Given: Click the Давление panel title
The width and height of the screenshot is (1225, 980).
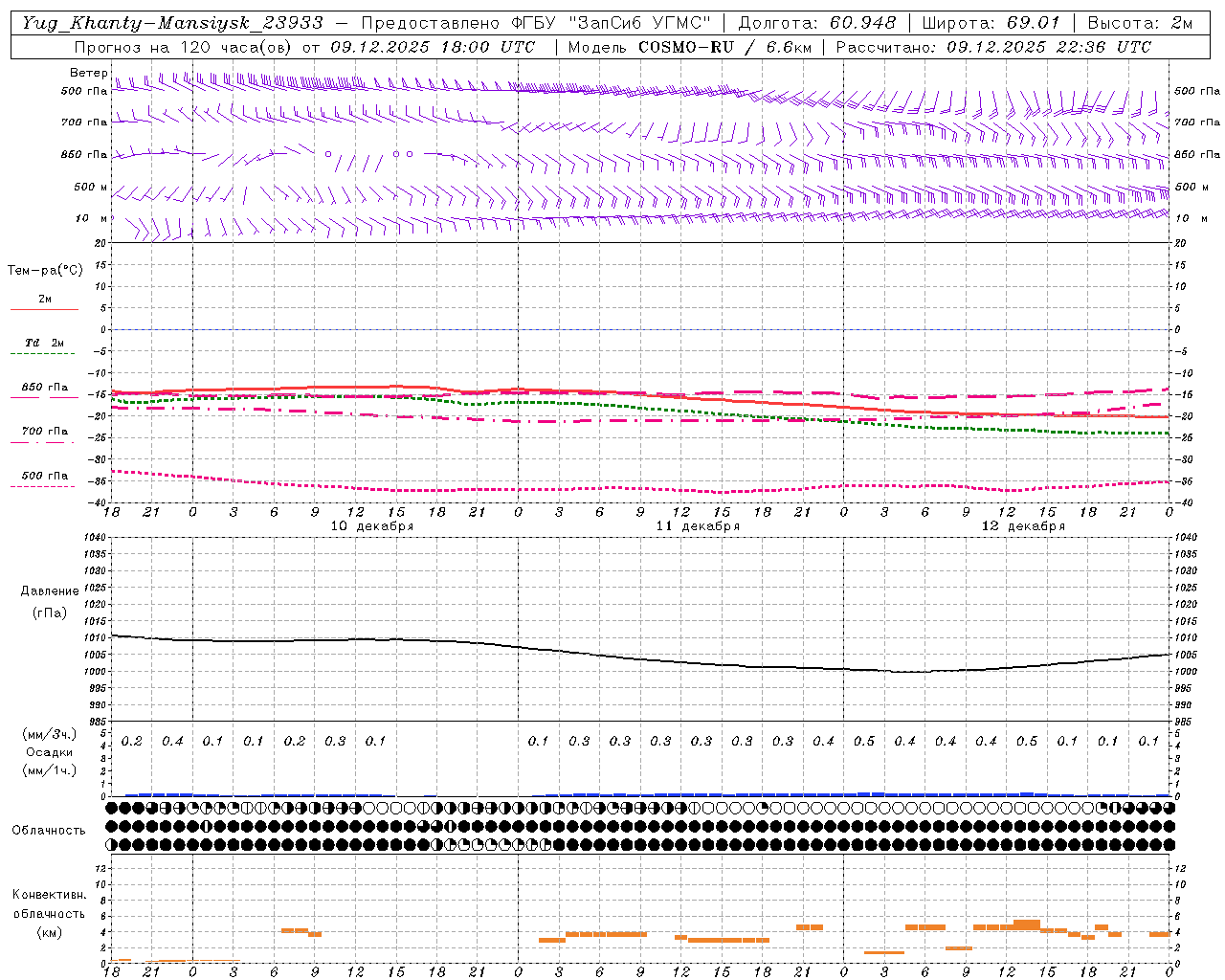Looking at the screenshot, I should coord(50,591).
